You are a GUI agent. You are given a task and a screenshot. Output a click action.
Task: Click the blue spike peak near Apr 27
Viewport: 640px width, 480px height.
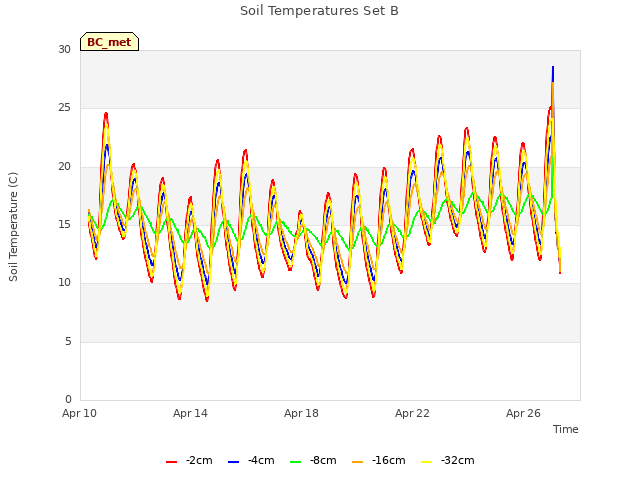point(553,67)
